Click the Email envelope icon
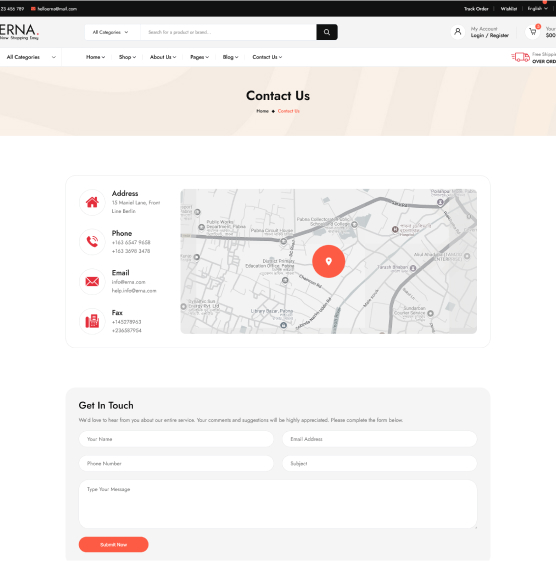 pyautogui.click(x=92, y=282)
